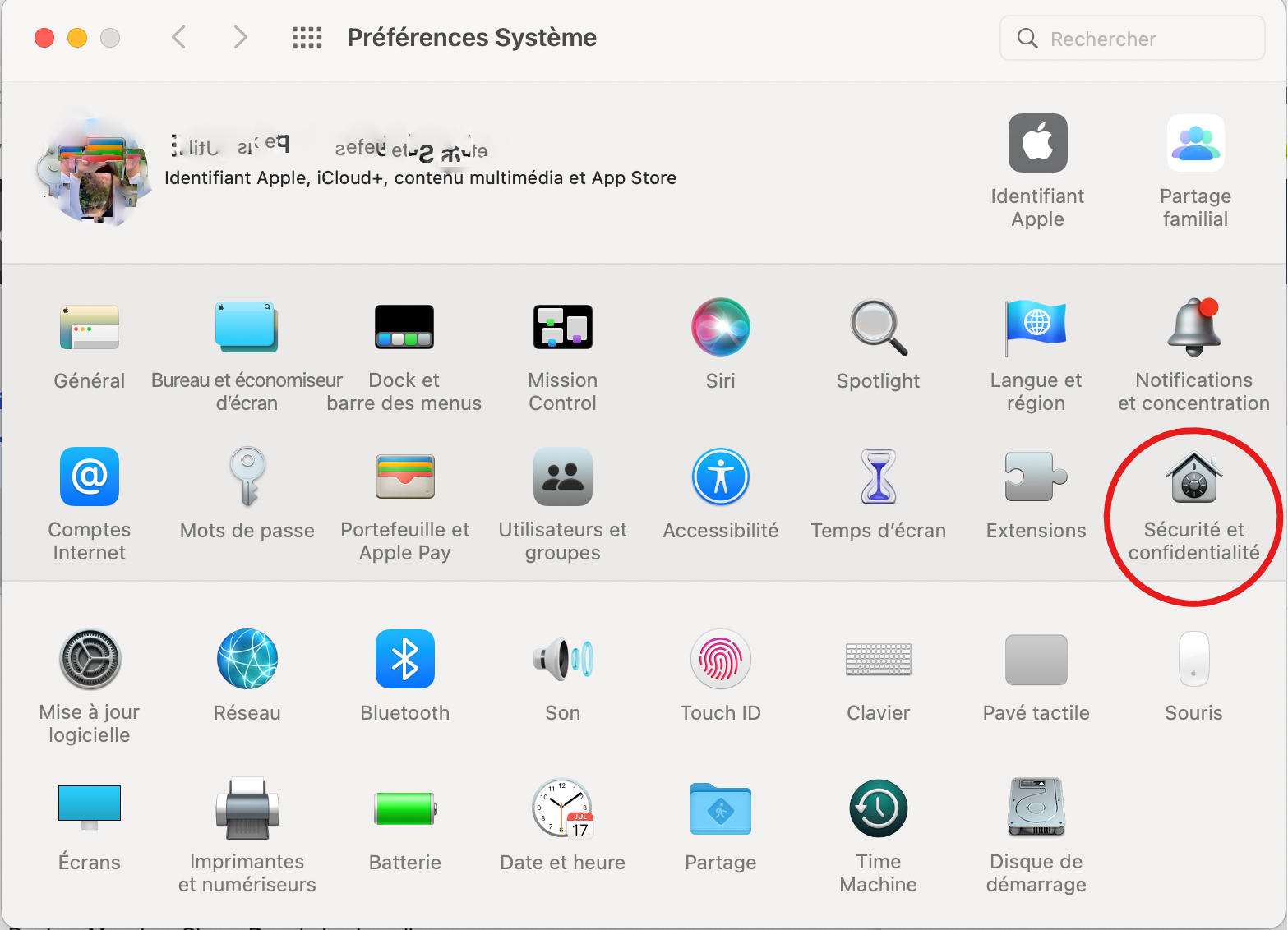This screenshot has width=1288, height=930.
Task: Open Spotlight preferences
Action: [x=878, y=328]
